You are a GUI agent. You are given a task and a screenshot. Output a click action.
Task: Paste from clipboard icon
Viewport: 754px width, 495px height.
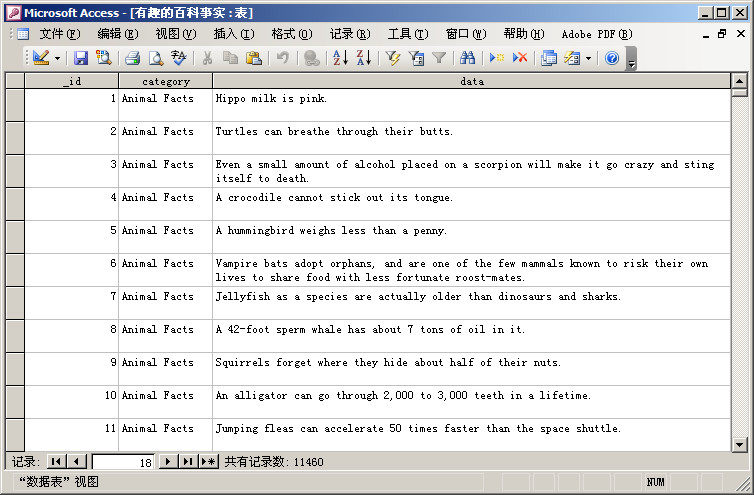coord(253,58)
